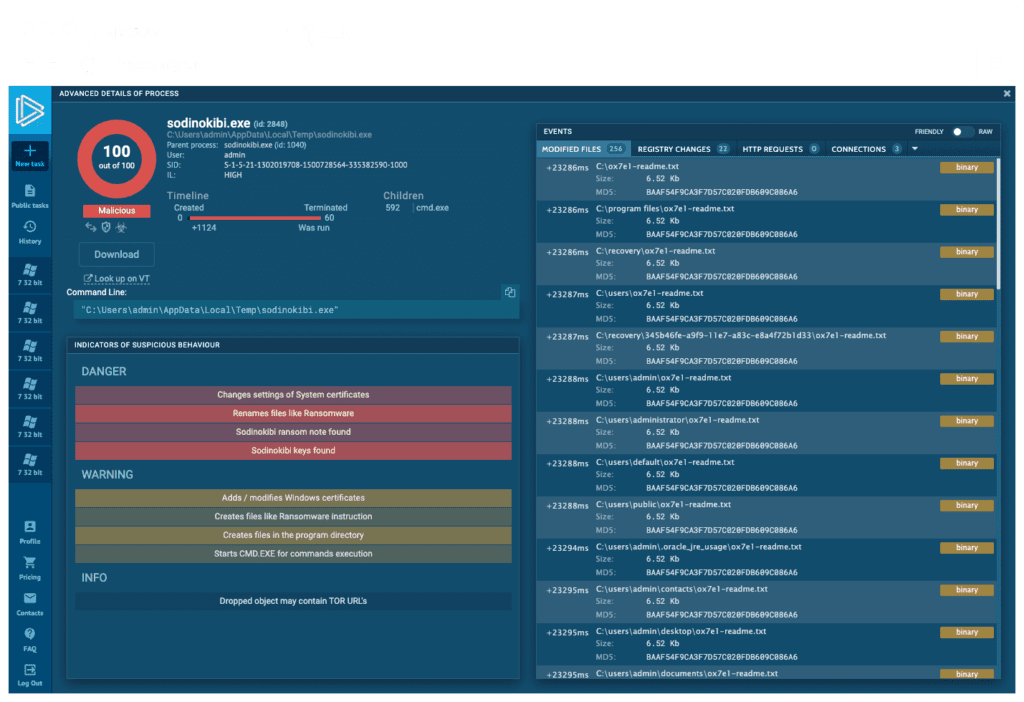Copy the command line with the copy icon
Screen dimensions: 1024x702
pyautogui.click(x=510, y=293)
